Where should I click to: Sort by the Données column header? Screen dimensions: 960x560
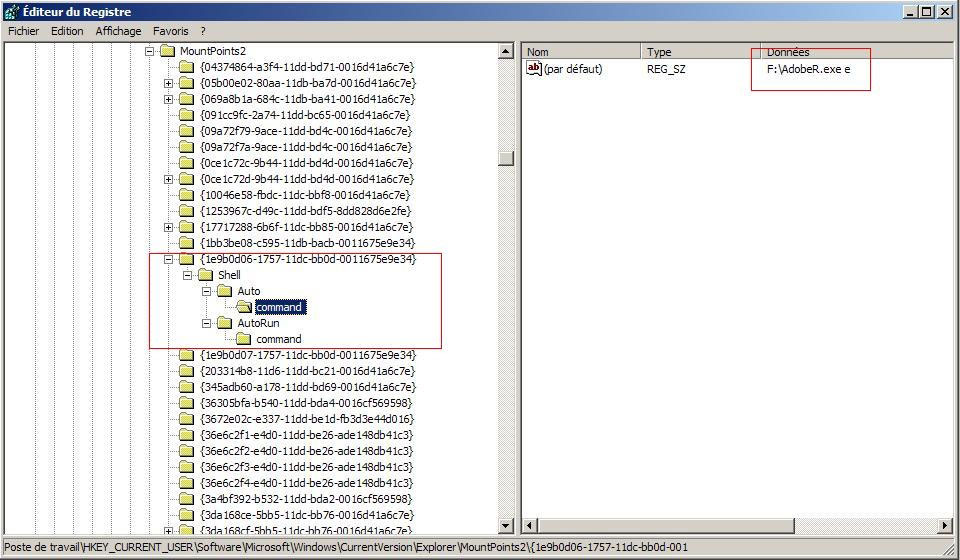(x=857, y=52)
